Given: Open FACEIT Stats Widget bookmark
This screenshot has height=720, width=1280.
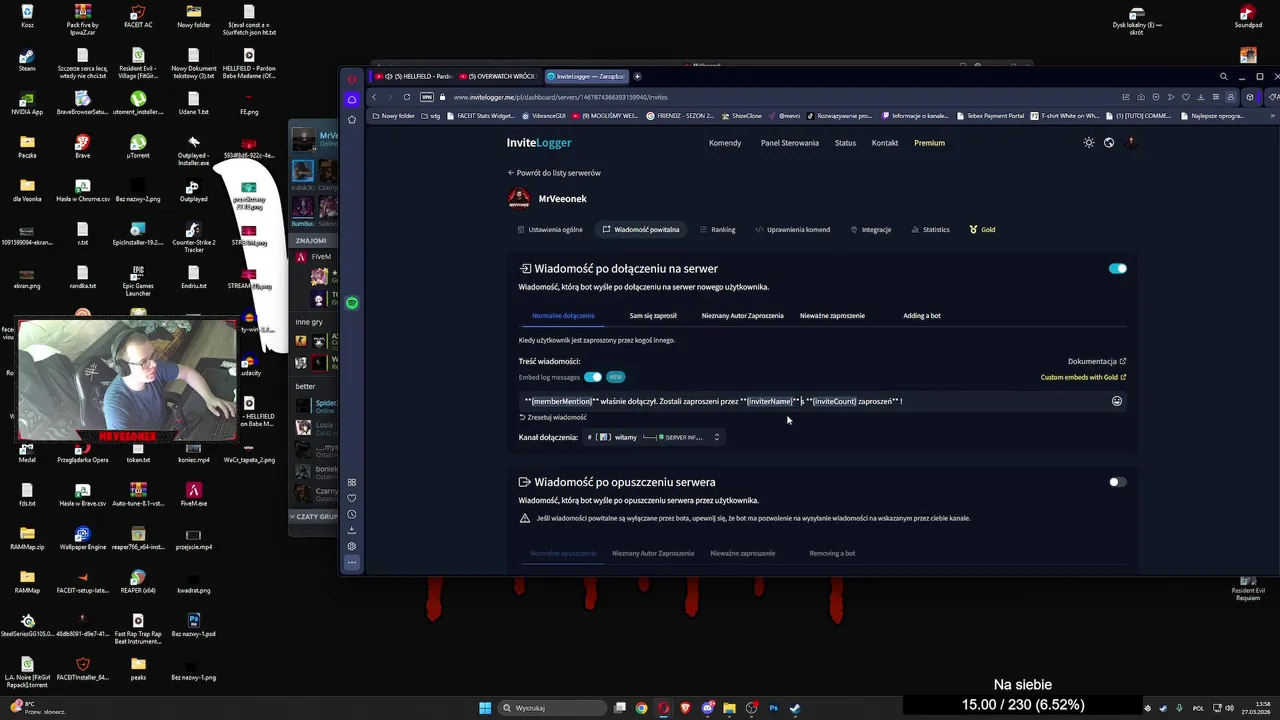Looking at the screenshot, I should tap(481, 116).
